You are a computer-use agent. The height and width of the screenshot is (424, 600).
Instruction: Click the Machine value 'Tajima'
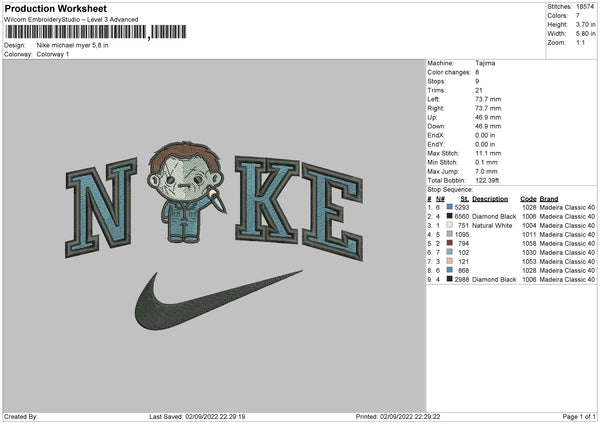[485, 63]
